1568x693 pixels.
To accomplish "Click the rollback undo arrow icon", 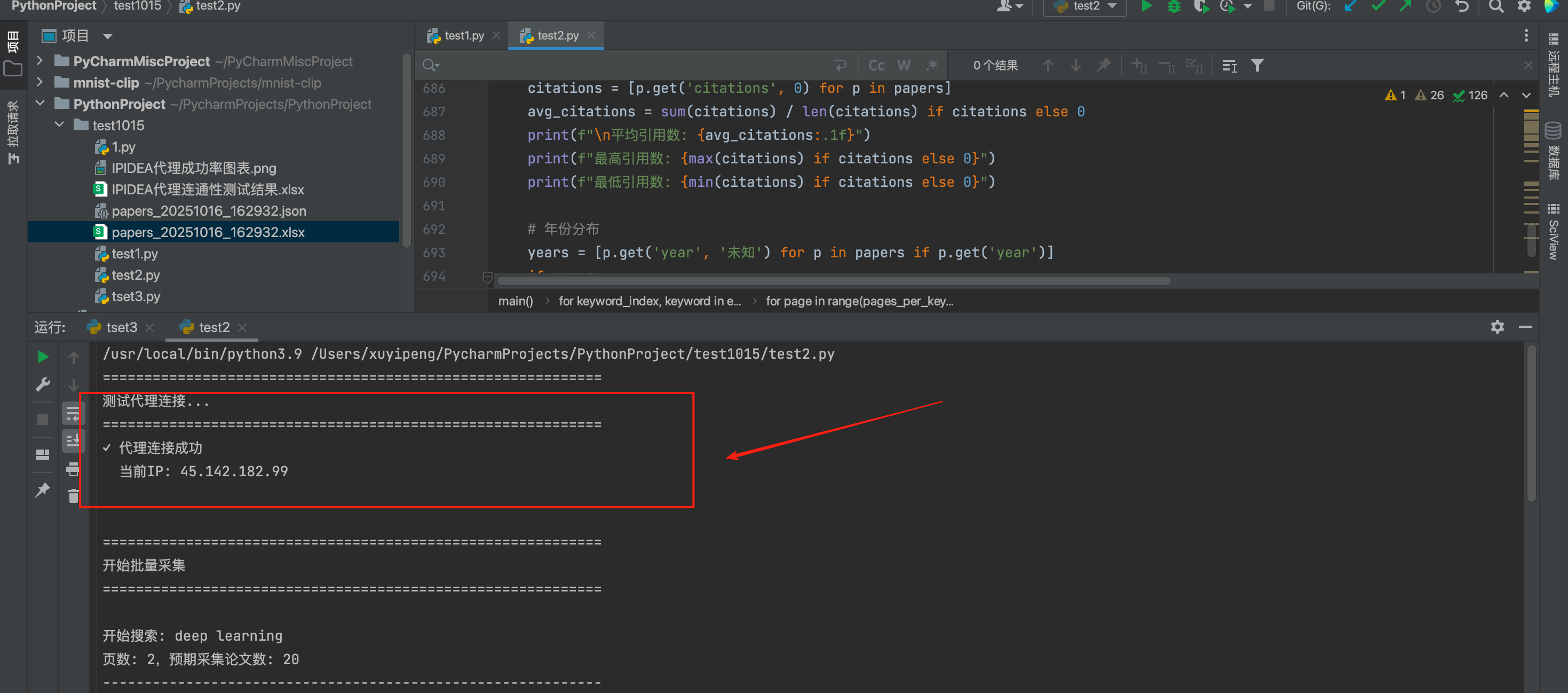I will [x=1462, y=7].
